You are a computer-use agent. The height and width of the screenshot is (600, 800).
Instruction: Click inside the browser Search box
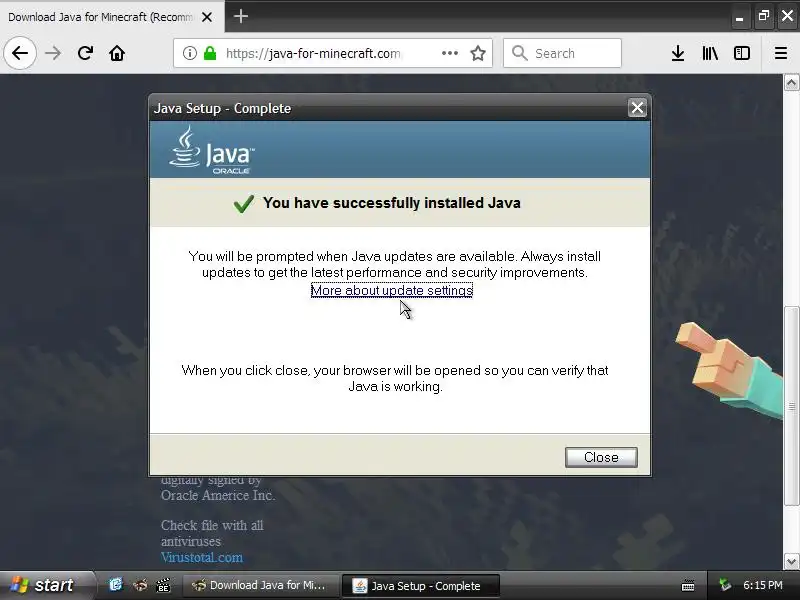pyautogui.click(x=562, y=53)
